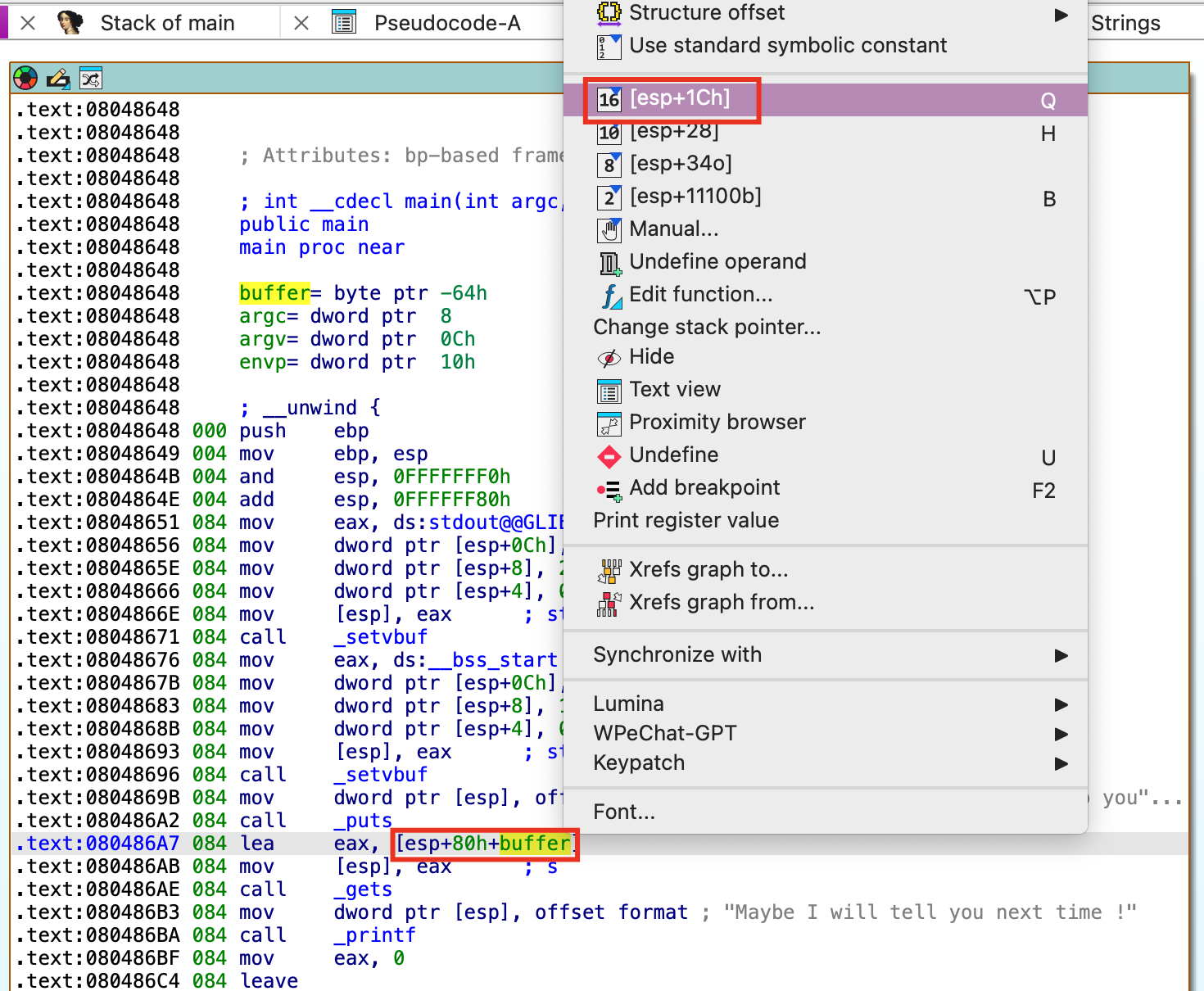Click the highlighted buffer variable definition
This screenshot has height=991, width=1204.
tap(274, 293)
